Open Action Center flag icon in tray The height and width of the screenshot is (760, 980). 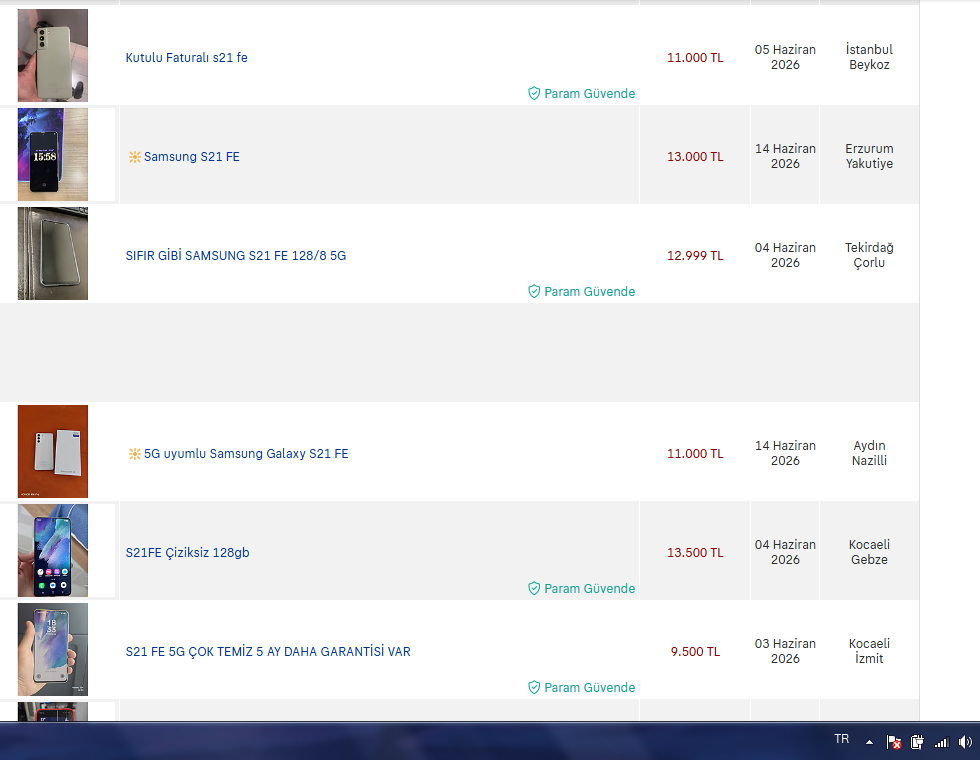[x=894, y=742]
